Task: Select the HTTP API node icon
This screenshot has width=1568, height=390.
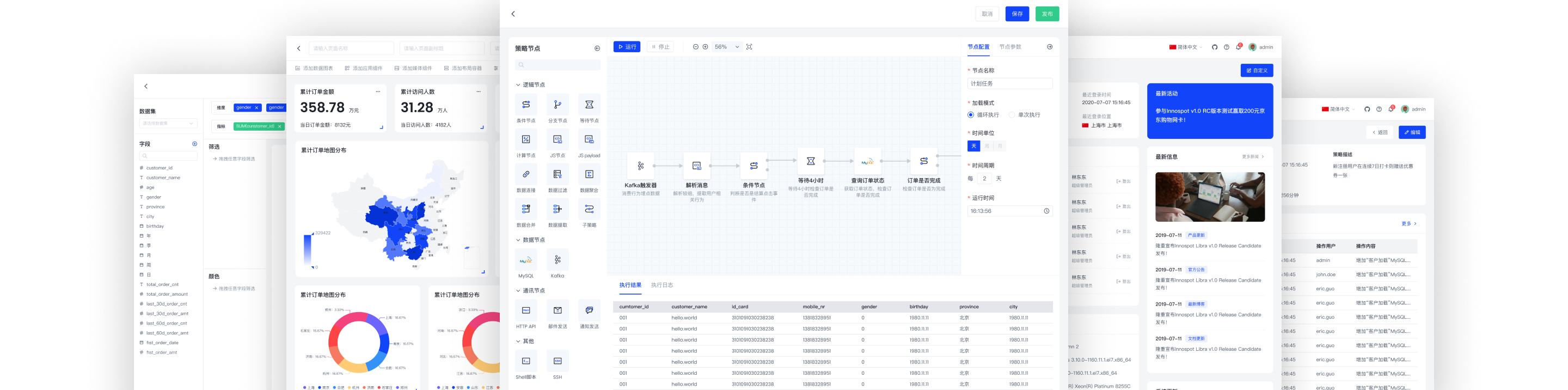Action: 526,311
